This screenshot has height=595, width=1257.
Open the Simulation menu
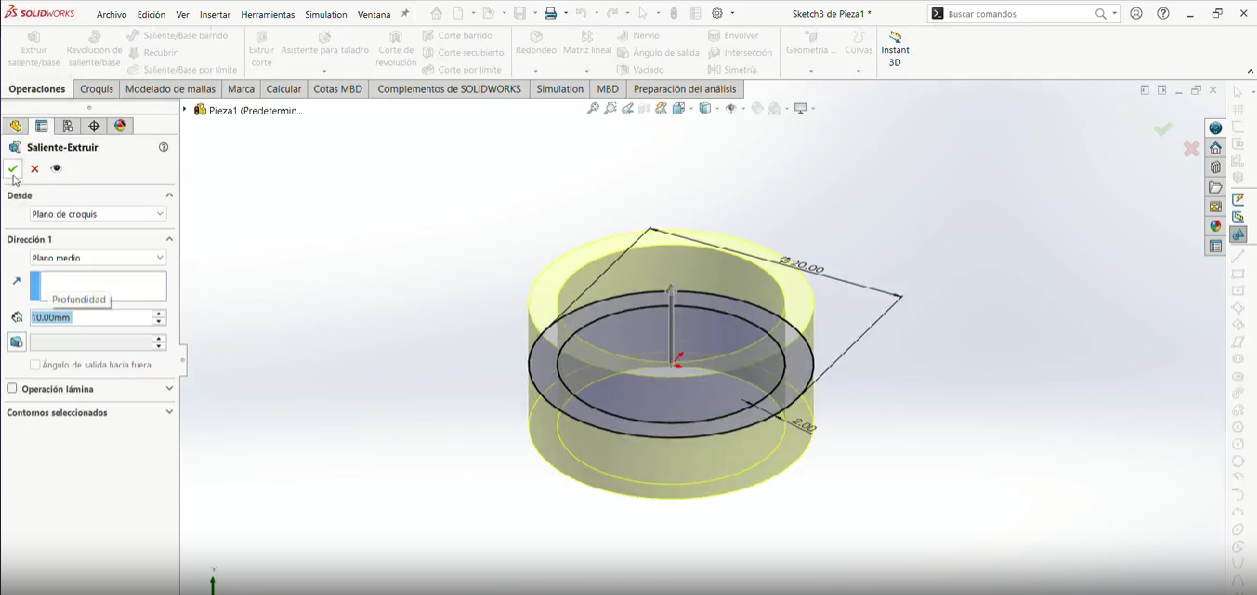point(326,15)
